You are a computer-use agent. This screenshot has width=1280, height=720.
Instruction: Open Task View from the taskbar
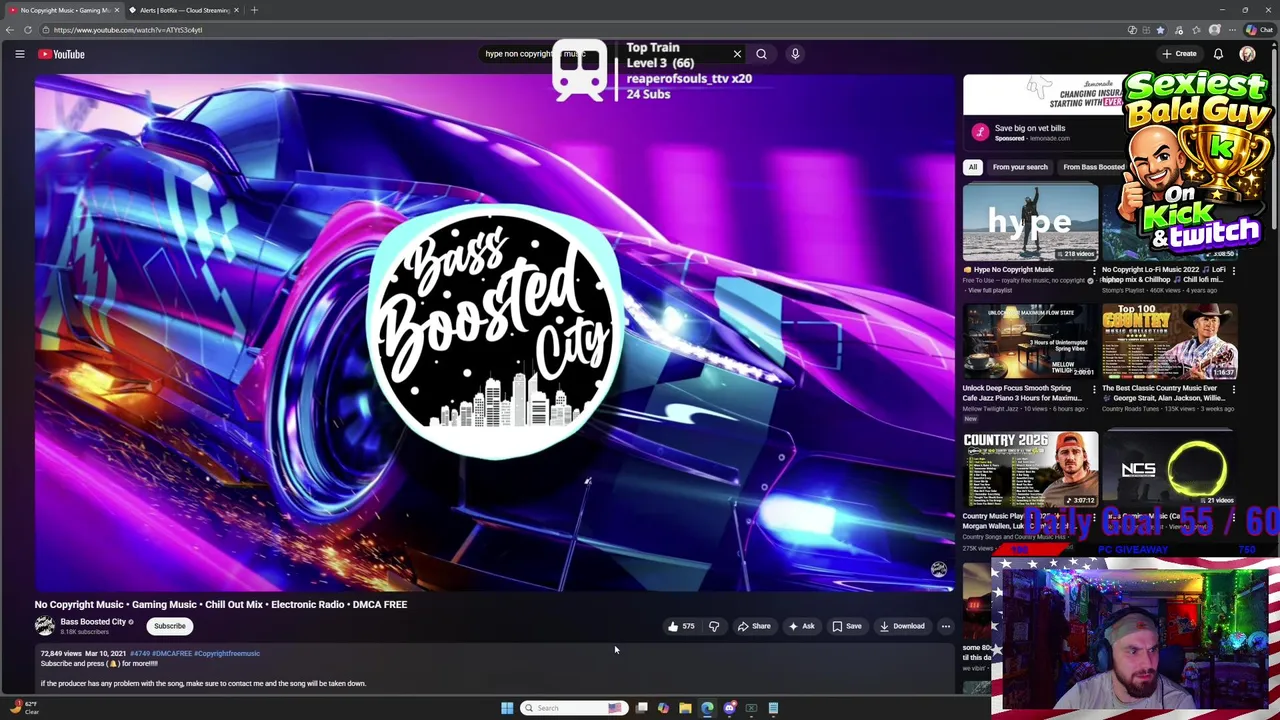(641, 708)
